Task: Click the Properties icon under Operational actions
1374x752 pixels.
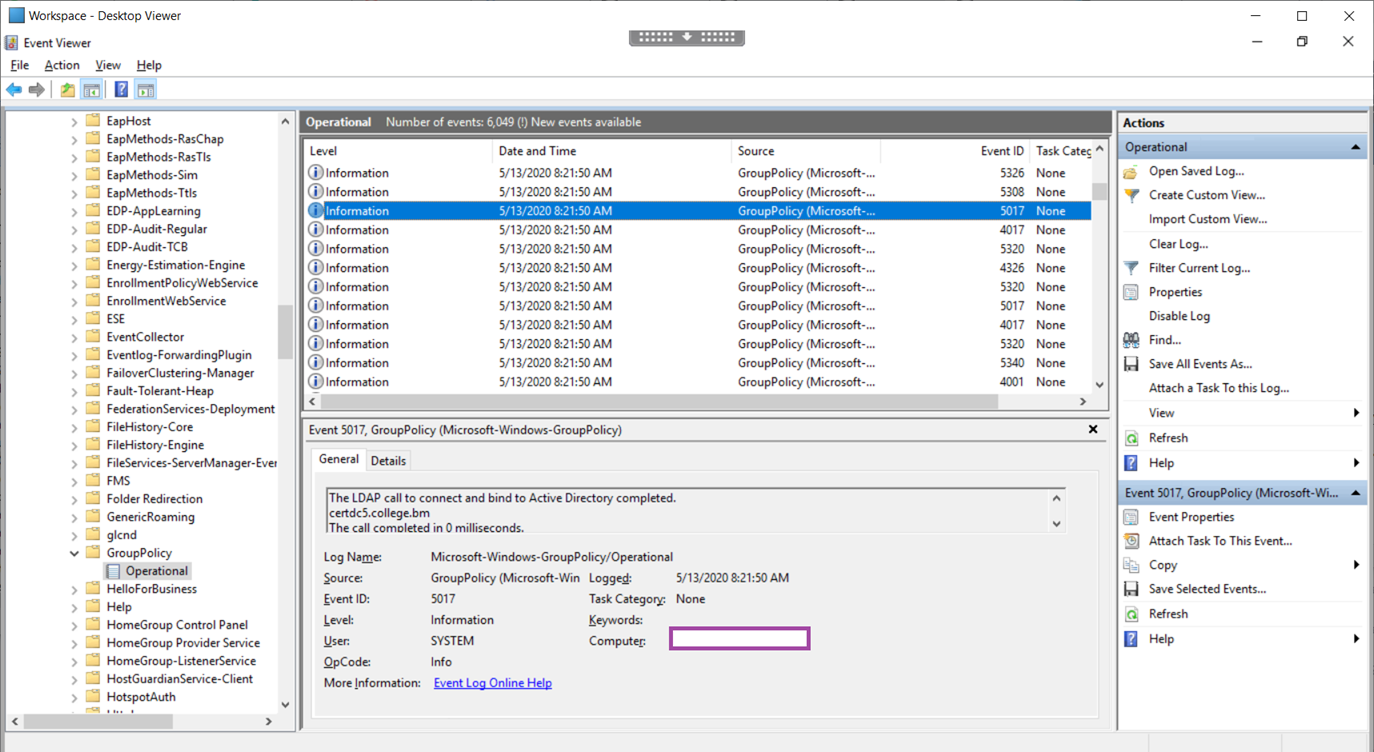Action: [x=1131, y=292]
